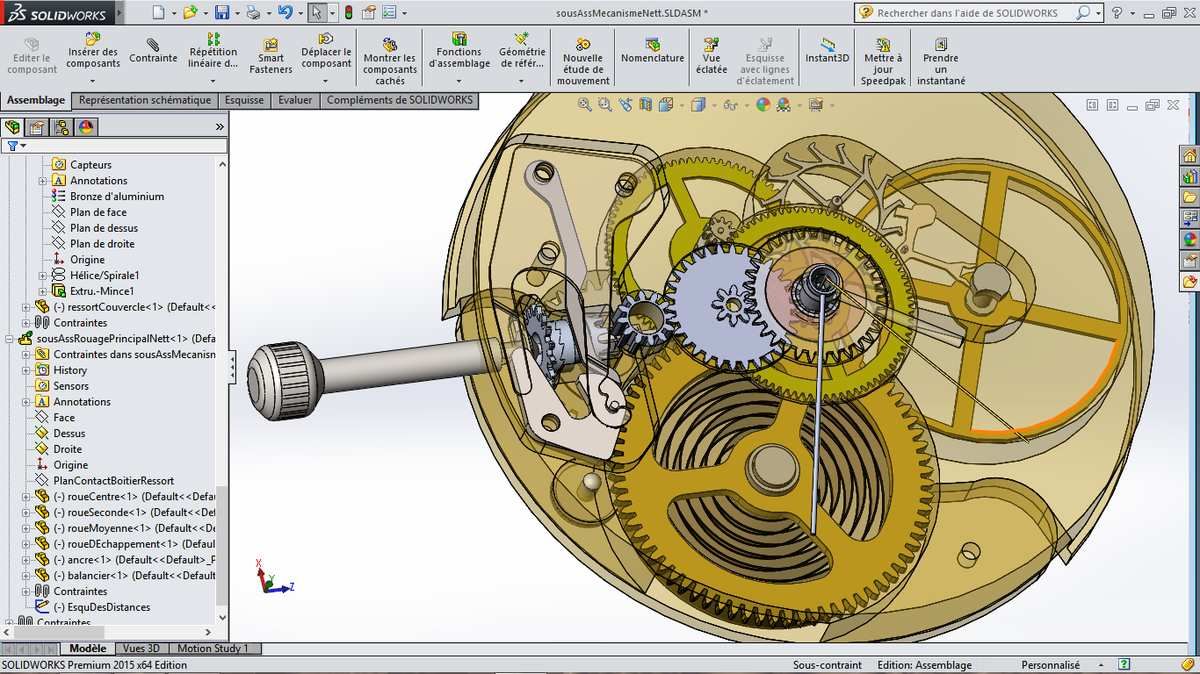1200x674 pixels.
Task: Click Nouvelle étude de mouvement
Action: pyautogui.click(x=583, y=62)
